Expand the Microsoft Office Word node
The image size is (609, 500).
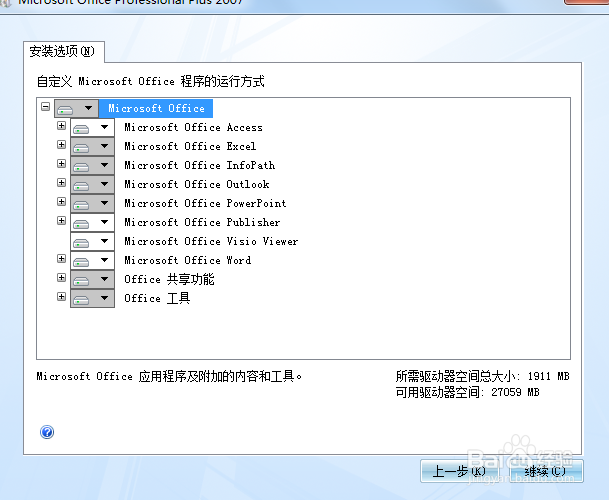[x=61, y=259]
